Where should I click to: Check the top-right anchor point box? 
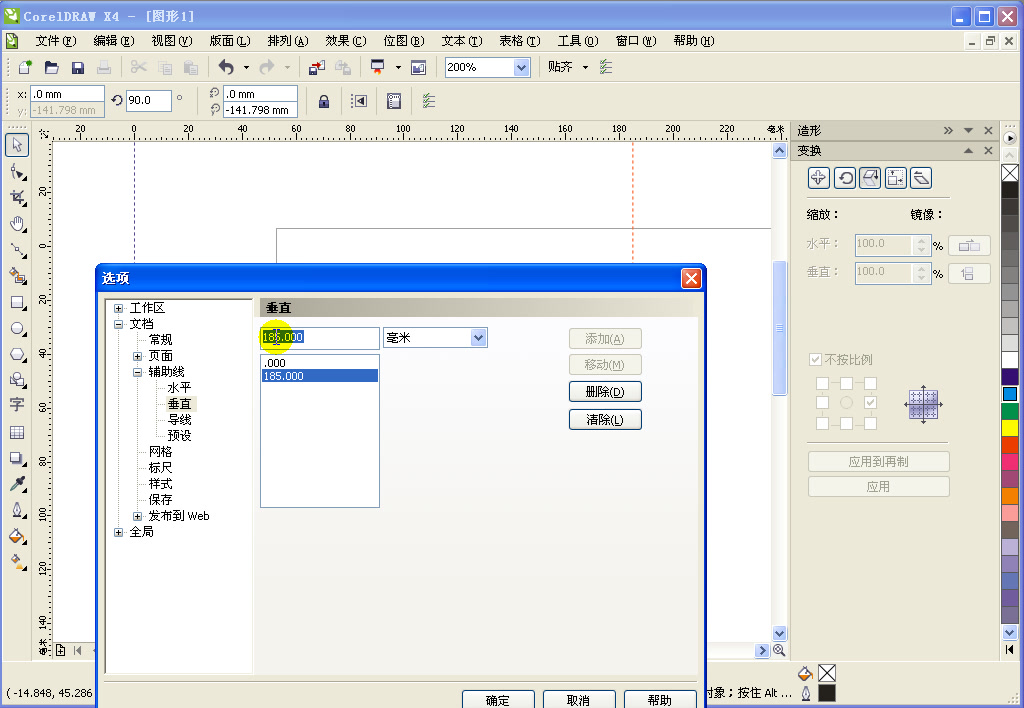coord(871,383)
